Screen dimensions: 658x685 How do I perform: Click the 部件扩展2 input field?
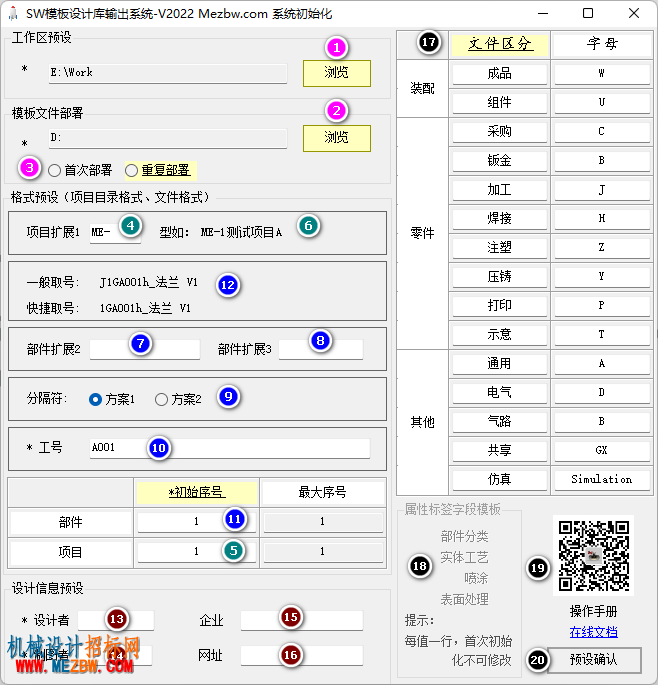click(145, 349)
